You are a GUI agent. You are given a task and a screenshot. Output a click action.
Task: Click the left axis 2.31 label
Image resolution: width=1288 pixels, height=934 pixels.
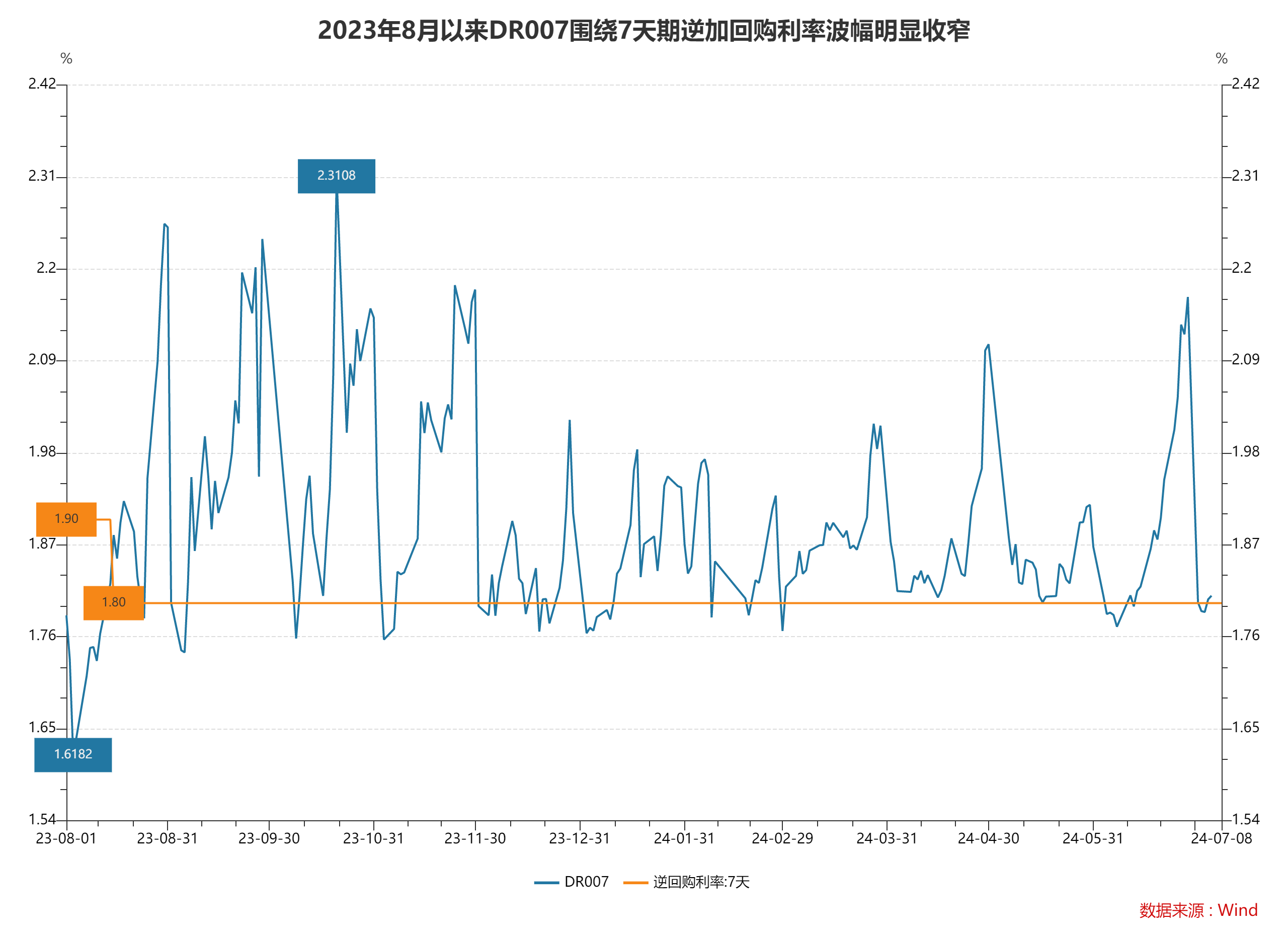pos(42,176)
